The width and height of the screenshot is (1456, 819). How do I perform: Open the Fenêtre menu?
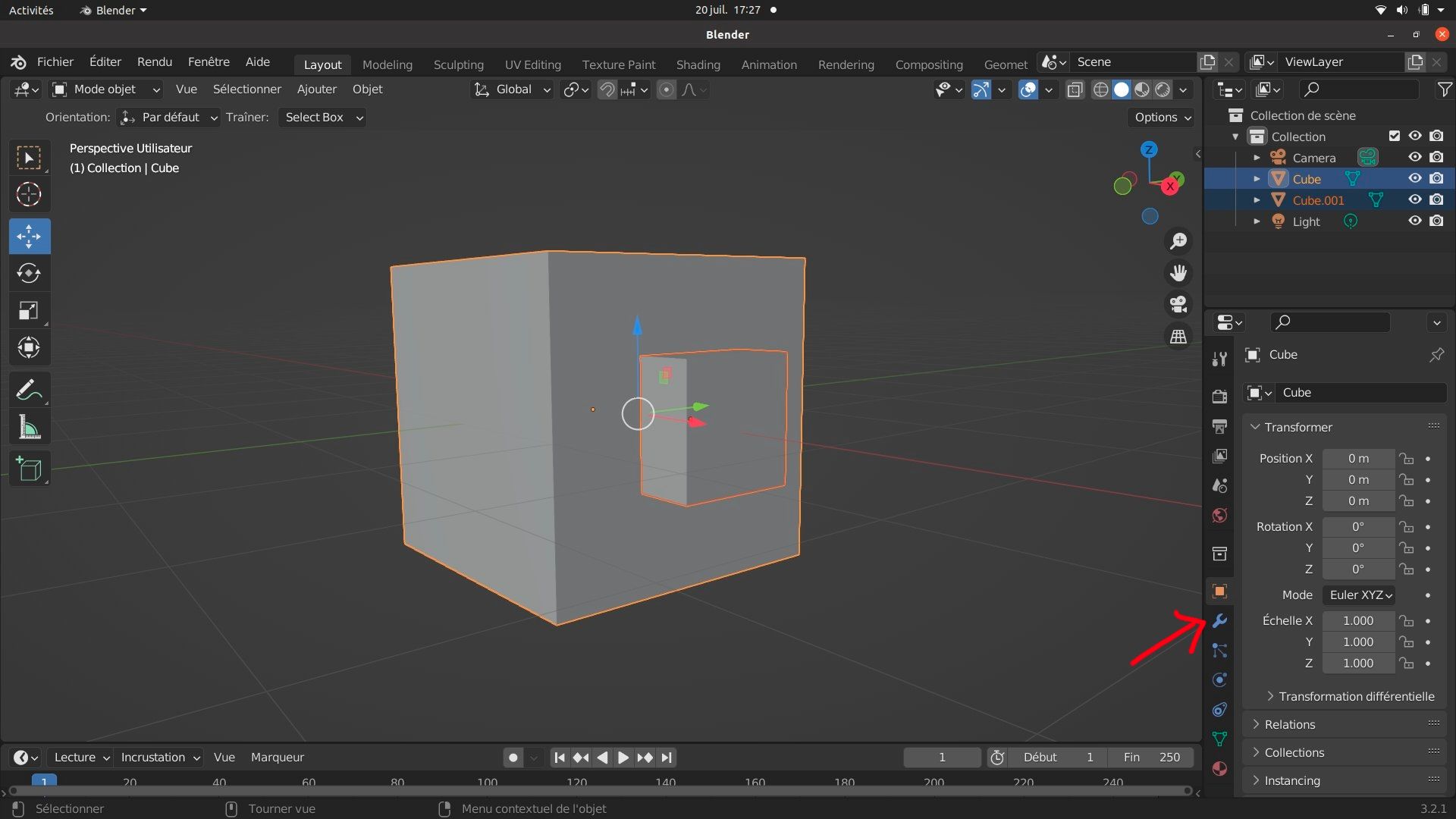click(209, 62)
